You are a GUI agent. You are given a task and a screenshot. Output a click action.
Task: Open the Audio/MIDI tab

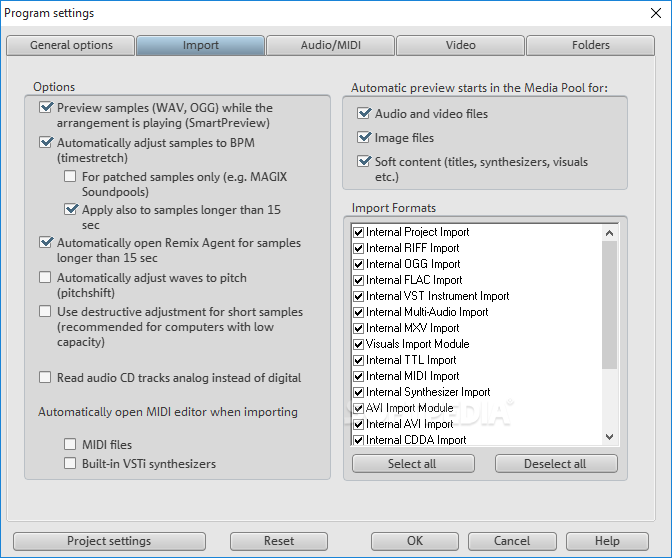[x=330, y=45]
